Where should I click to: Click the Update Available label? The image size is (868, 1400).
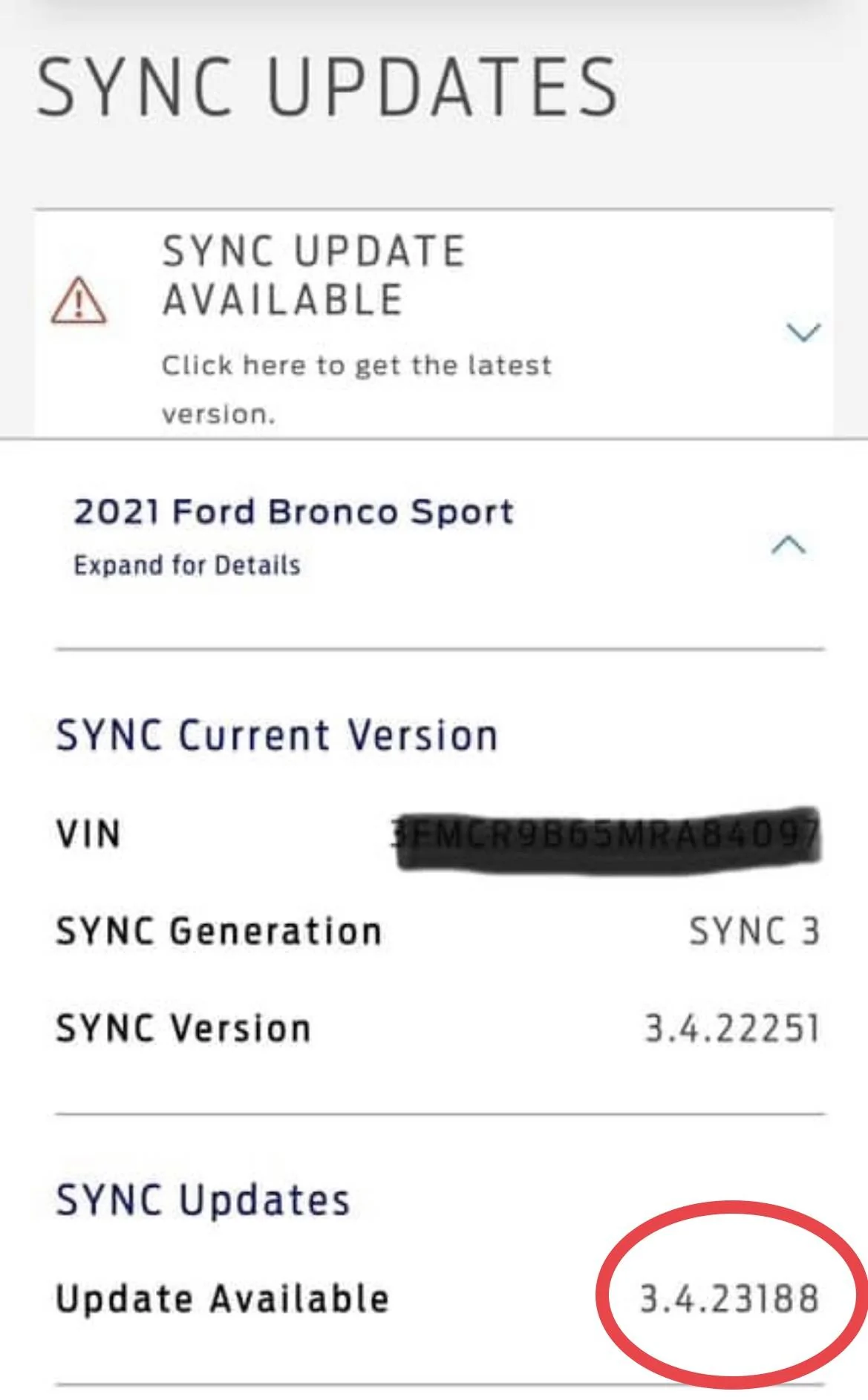[223, 1299]
